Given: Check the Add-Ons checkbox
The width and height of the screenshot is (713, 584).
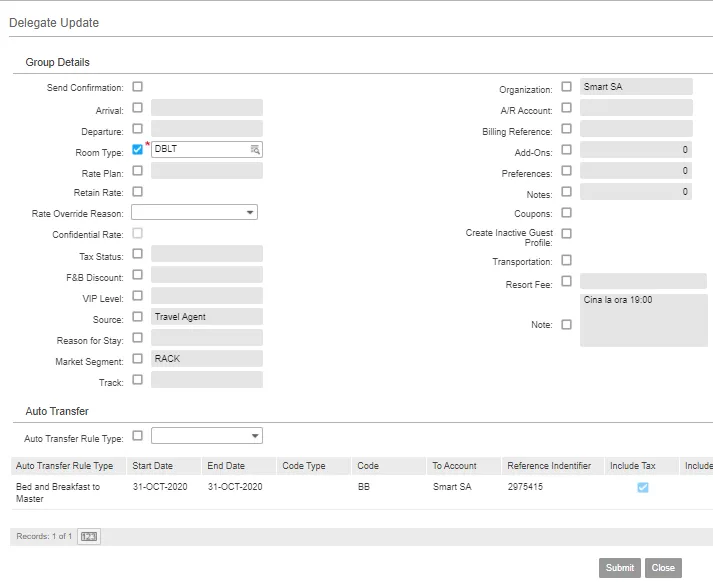Looking at the screenshot, I should (x=566, y=150).
